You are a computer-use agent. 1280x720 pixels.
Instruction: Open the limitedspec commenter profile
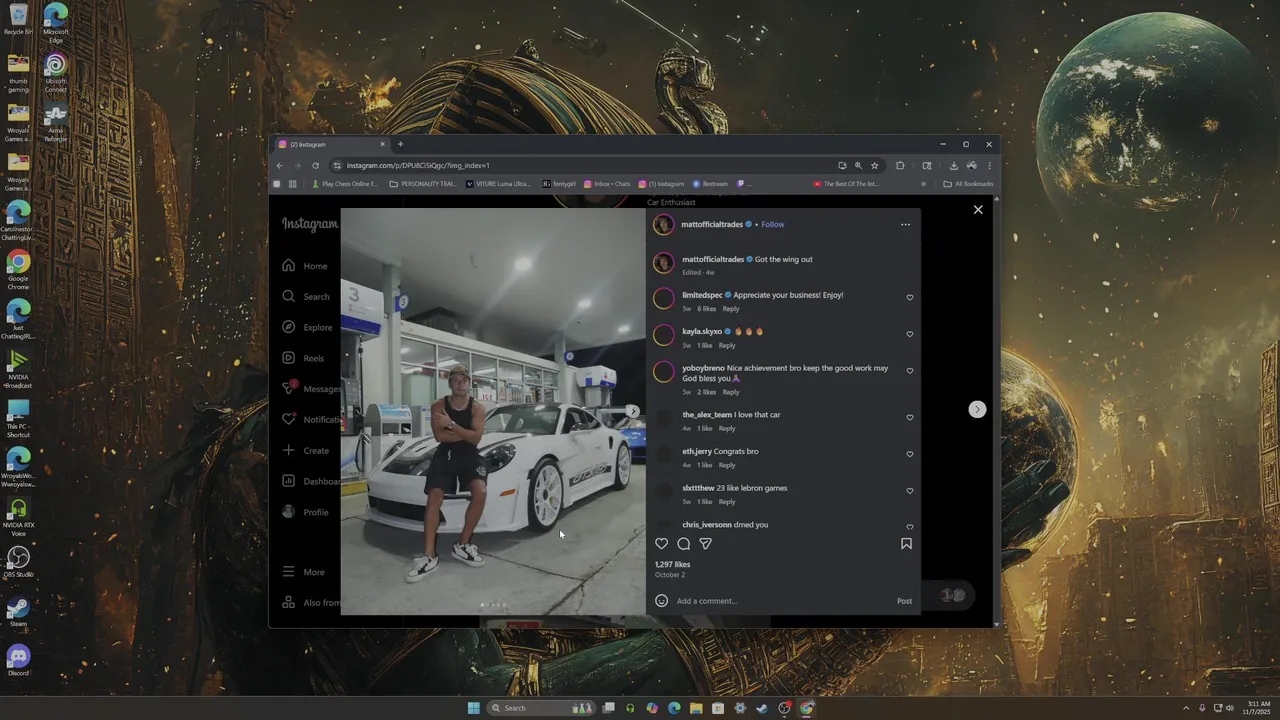[702, 295]
